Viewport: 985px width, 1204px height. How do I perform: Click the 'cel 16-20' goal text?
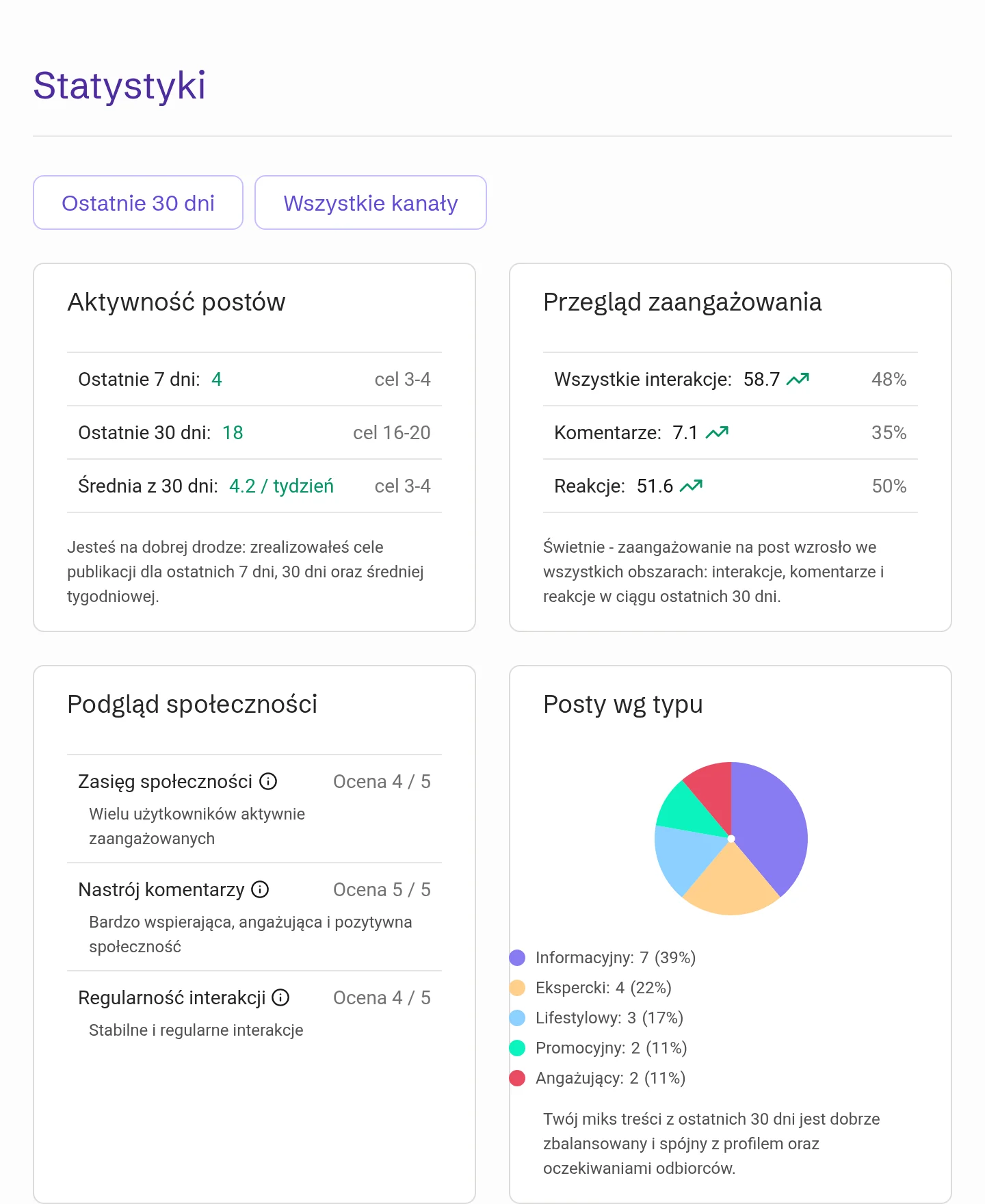click(392, 432)
